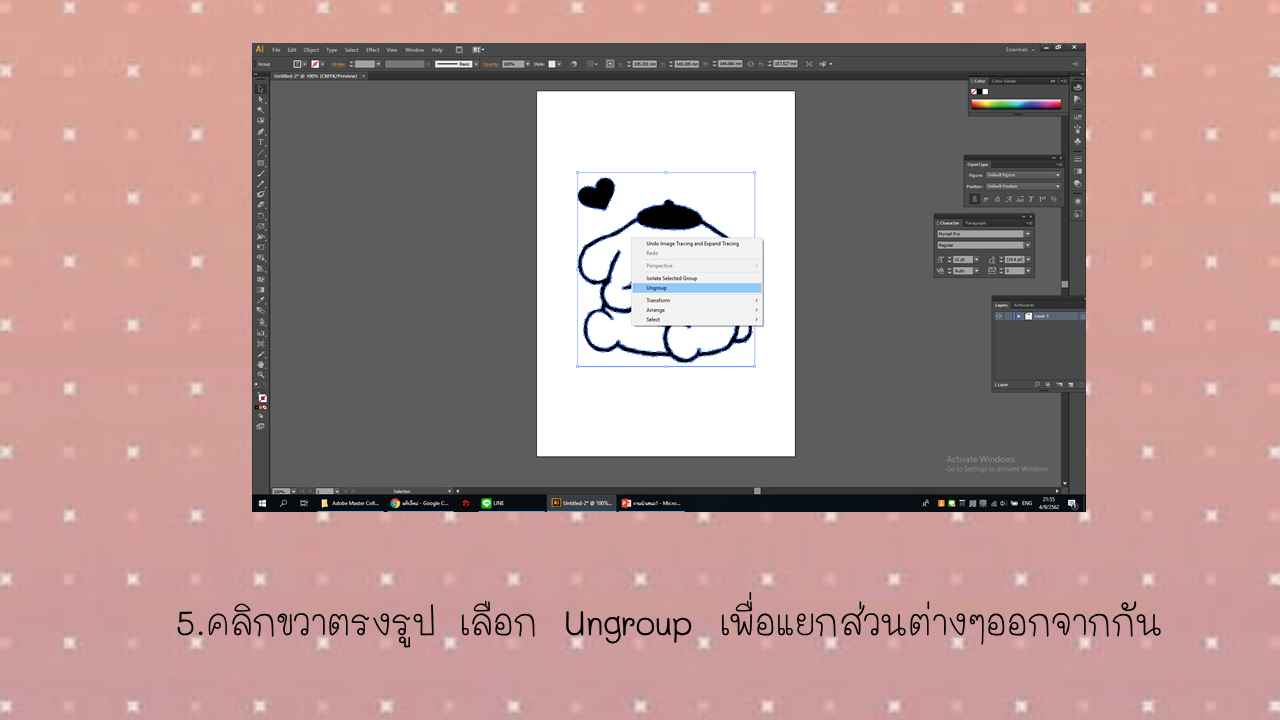Open Google Chrome from the taskbar
This screenshot has height=720, width=1280.
419,503
